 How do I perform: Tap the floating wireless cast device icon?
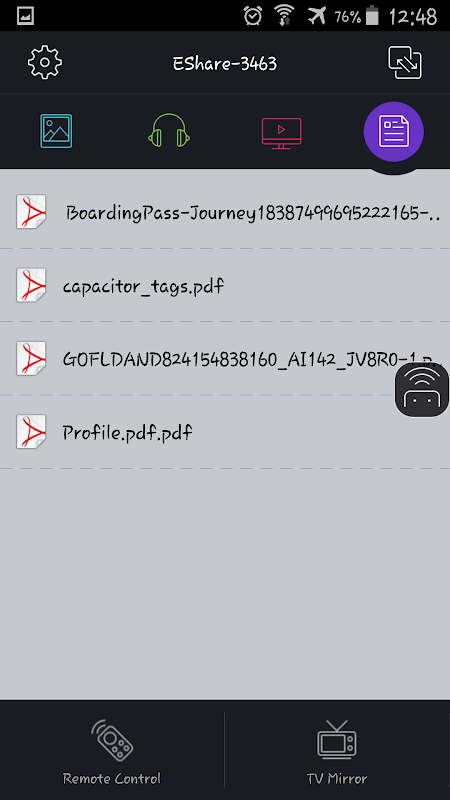[x=422, y=390]
